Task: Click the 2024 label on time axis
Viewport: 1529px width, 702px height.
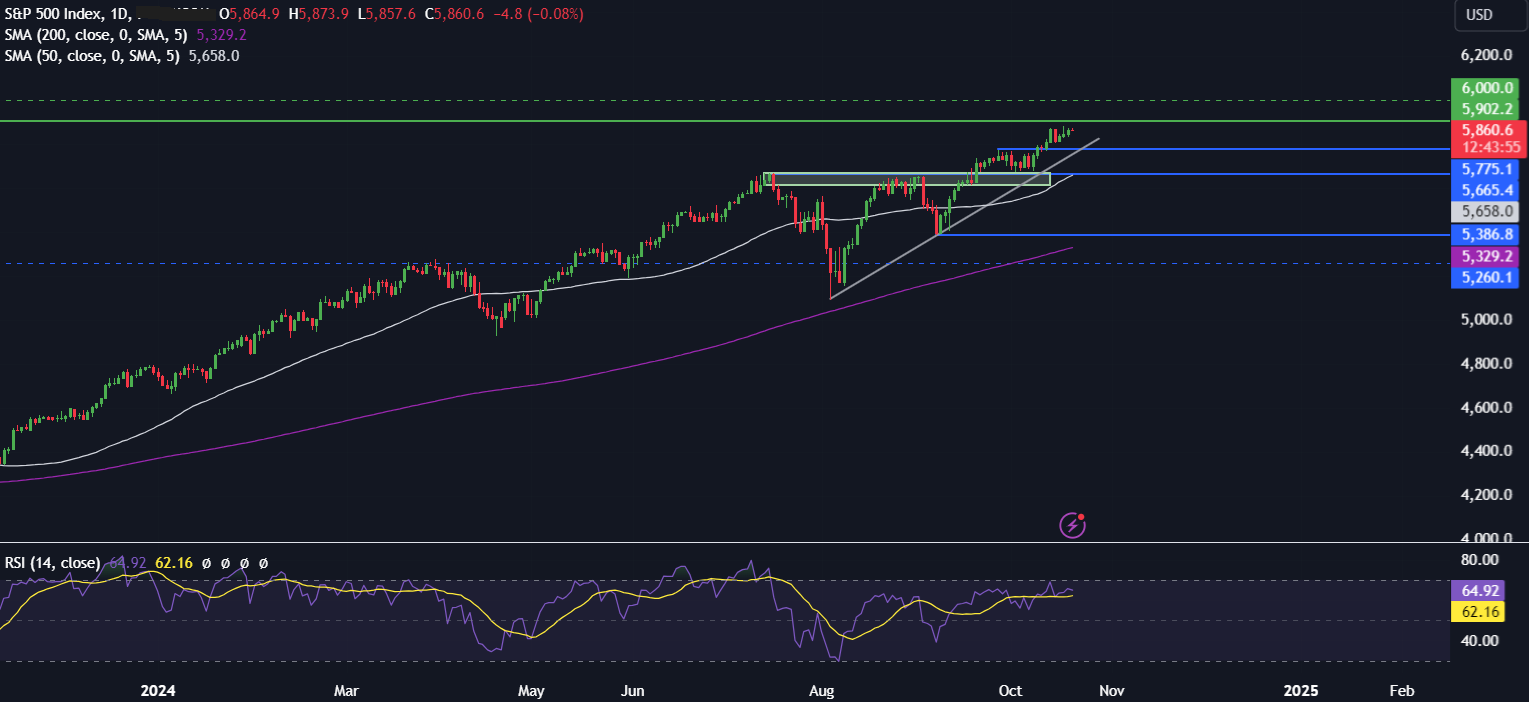Action: coord(159,691)
